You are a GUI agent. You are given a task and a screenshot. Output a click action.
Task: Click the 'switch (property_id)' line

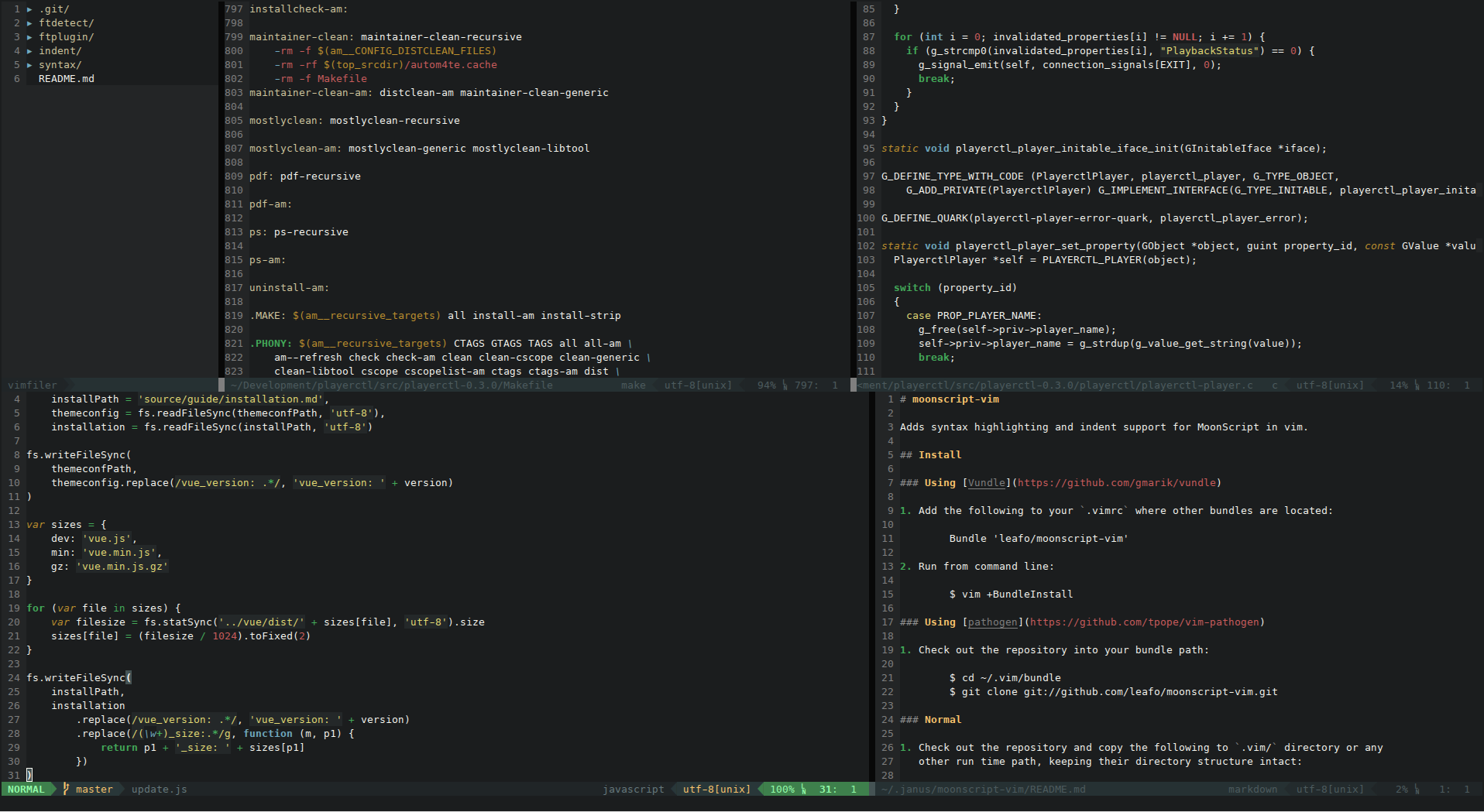click(x=956, y=288)
